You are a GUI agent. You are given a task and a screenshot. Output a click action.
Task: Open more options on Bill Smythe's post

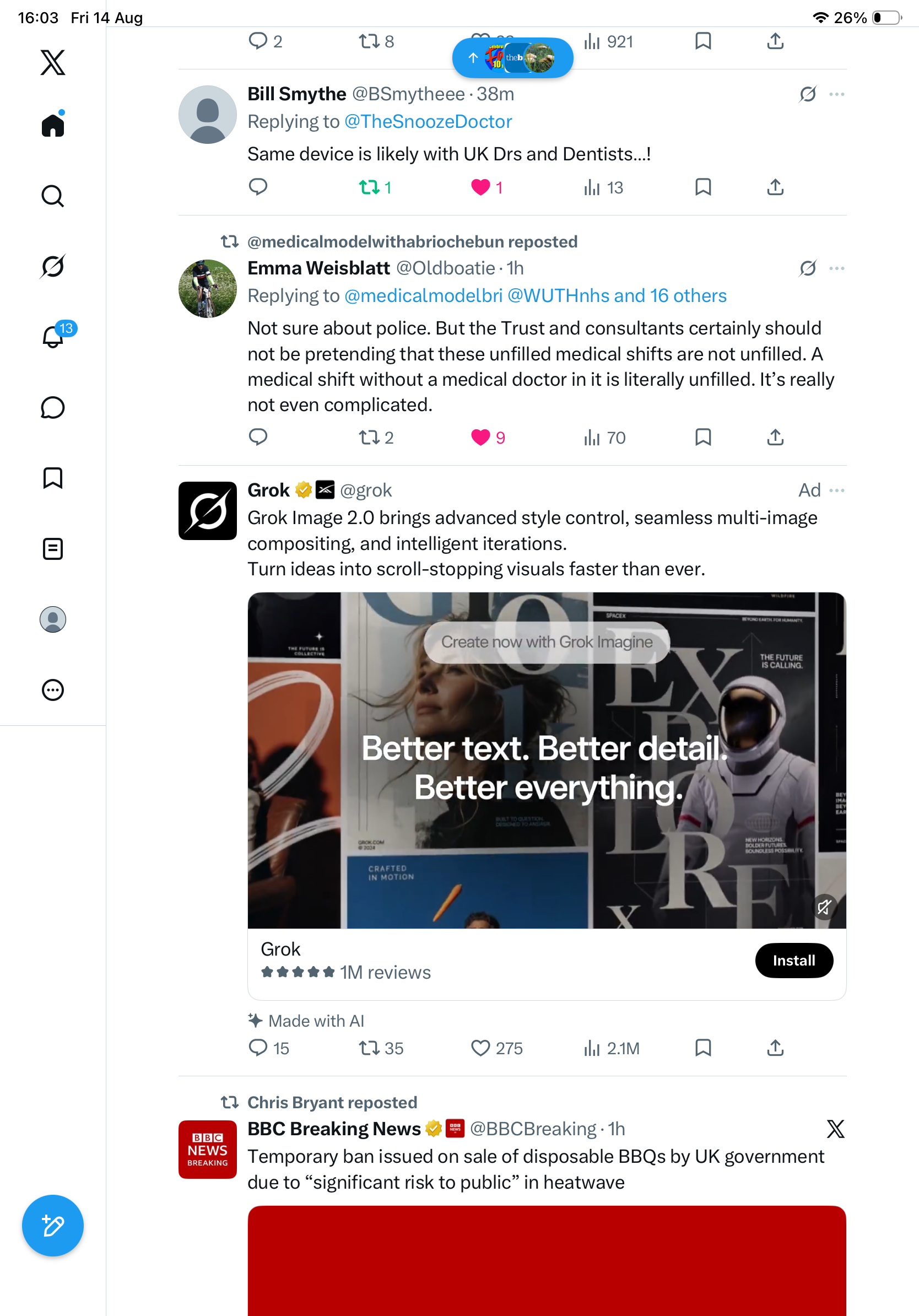(x=836, y=94)
